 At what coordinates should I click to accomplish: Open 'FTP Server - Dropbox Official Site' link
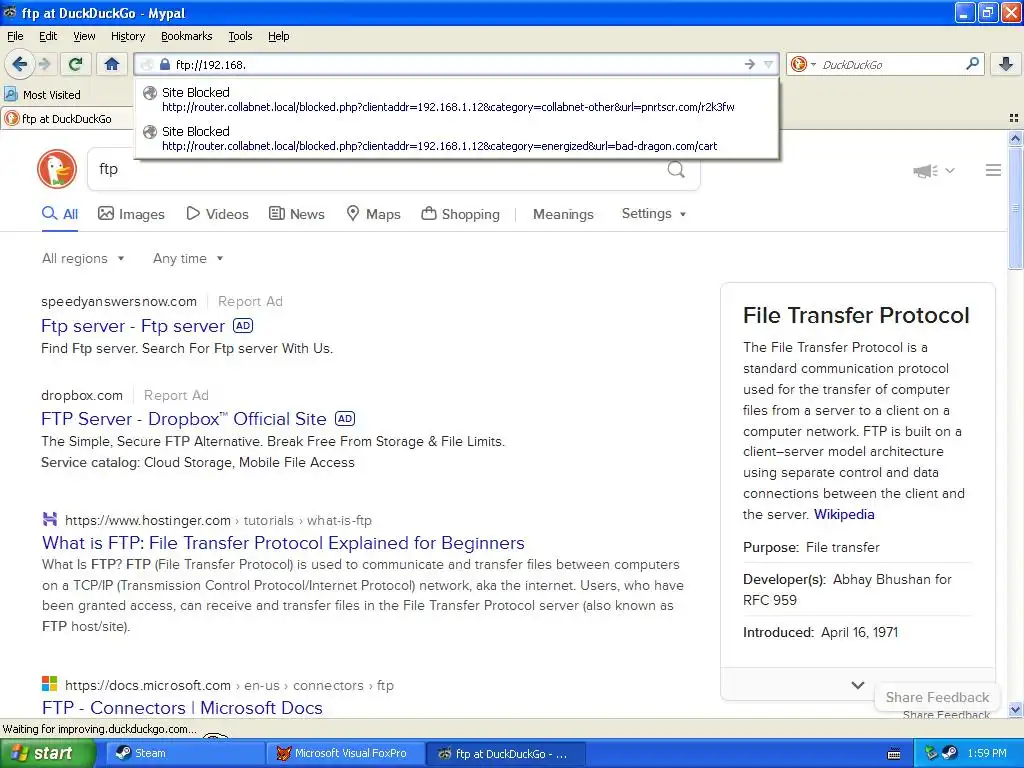[x=184, y=419]
